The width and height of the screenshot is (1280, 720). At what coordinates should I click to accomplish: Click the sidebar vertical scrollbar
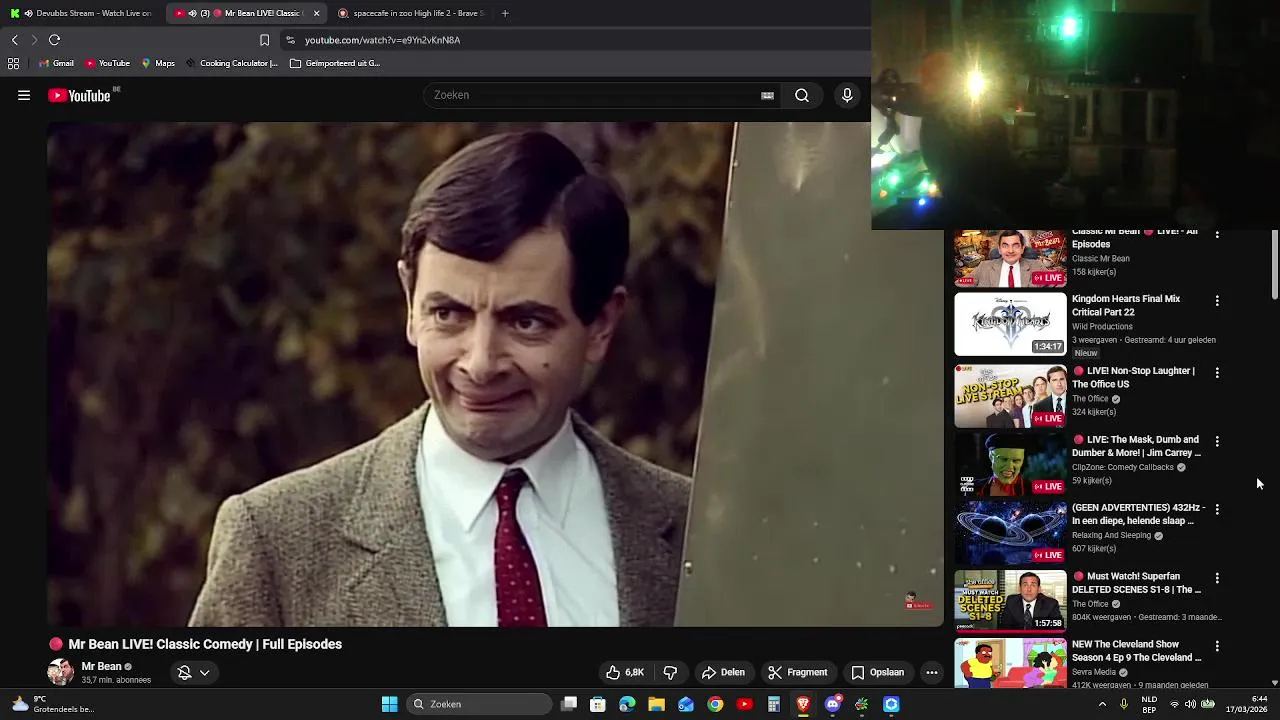pos(1274,265)
